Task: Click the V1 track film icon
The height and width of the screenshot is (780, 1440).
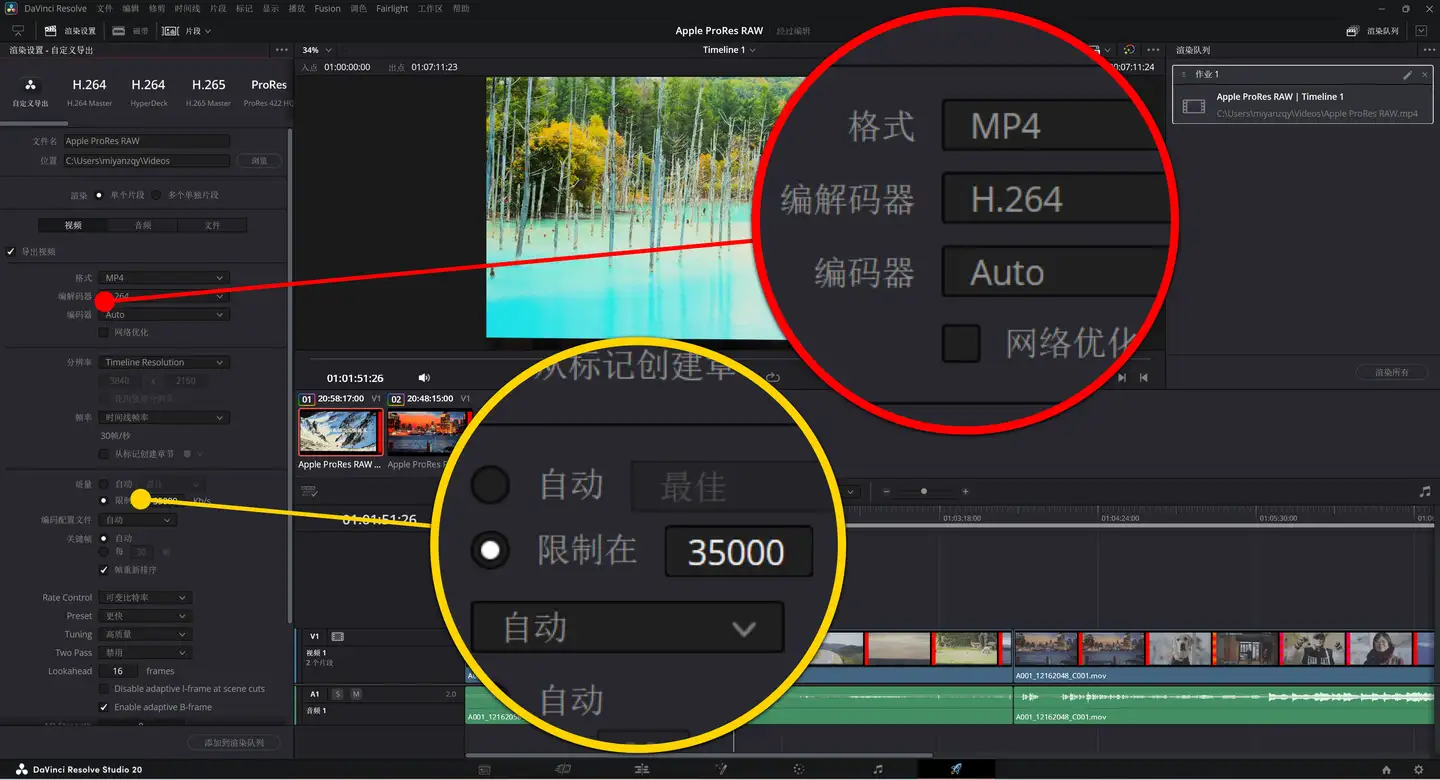Action: coord(338,636)
